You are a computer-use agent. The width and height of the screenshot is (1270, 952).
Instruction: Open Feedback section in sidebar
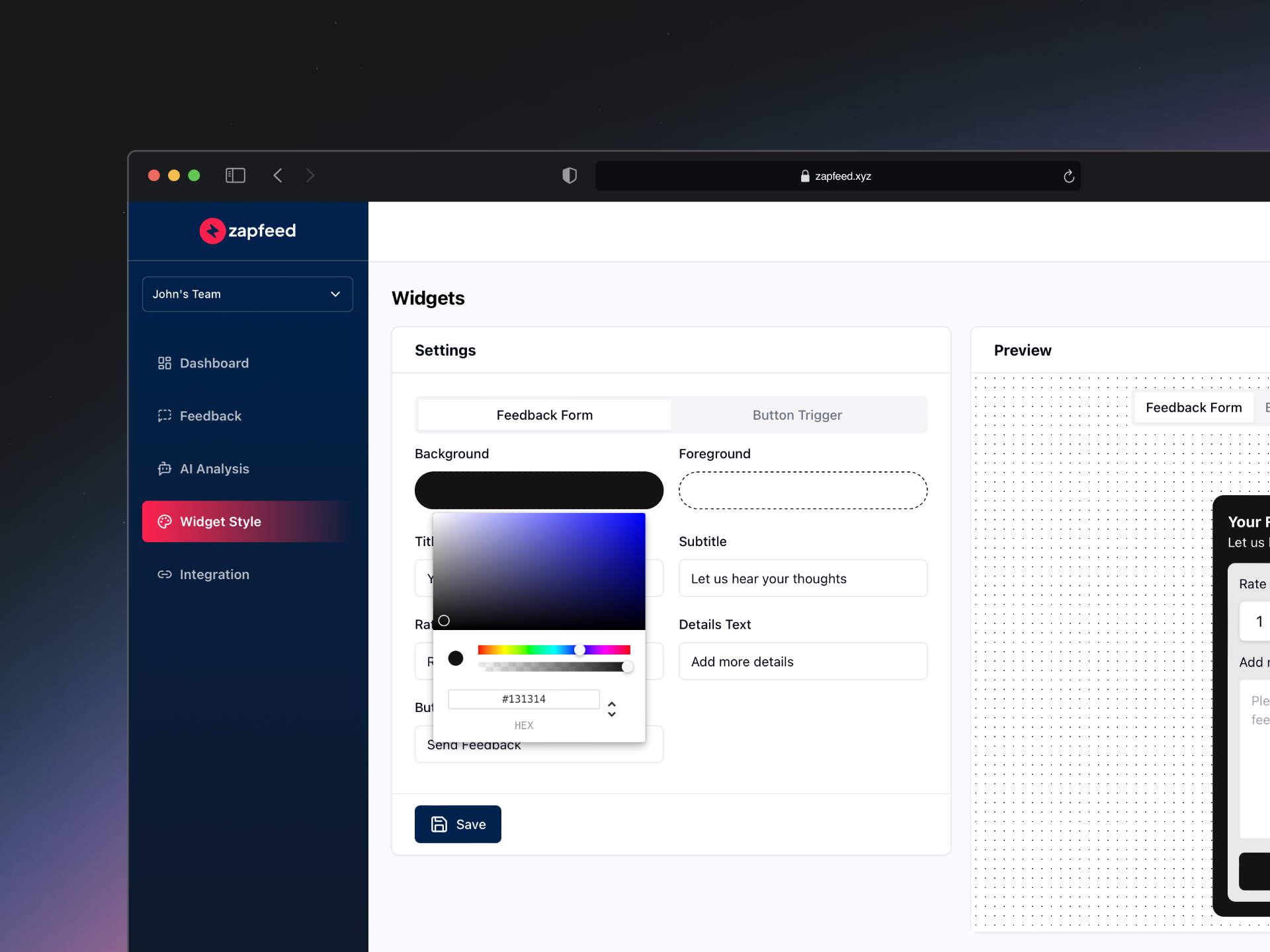[210, 416]
